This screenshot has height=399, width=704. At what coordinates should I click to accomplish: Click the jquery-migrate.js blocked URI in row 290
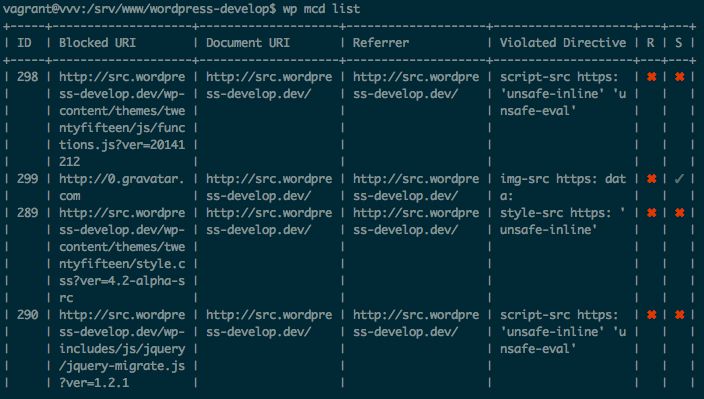coord(122,349)
